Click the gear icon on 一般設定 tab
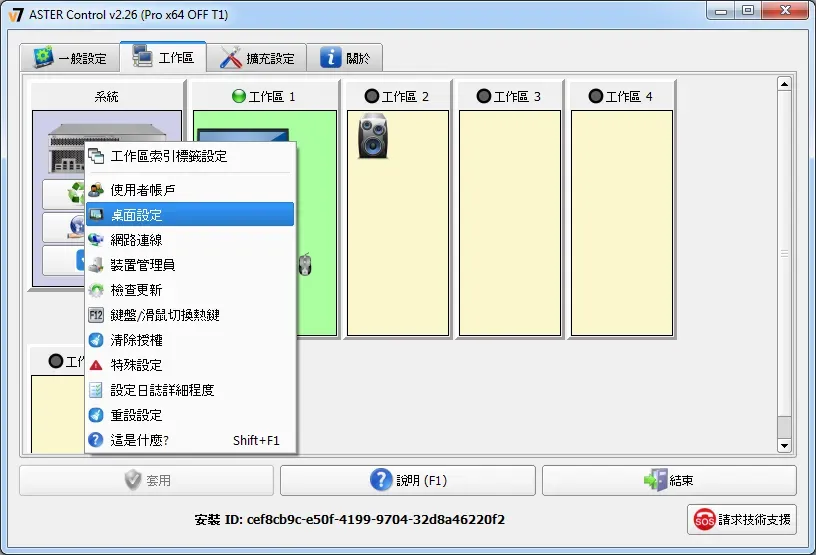 point(43,57)
